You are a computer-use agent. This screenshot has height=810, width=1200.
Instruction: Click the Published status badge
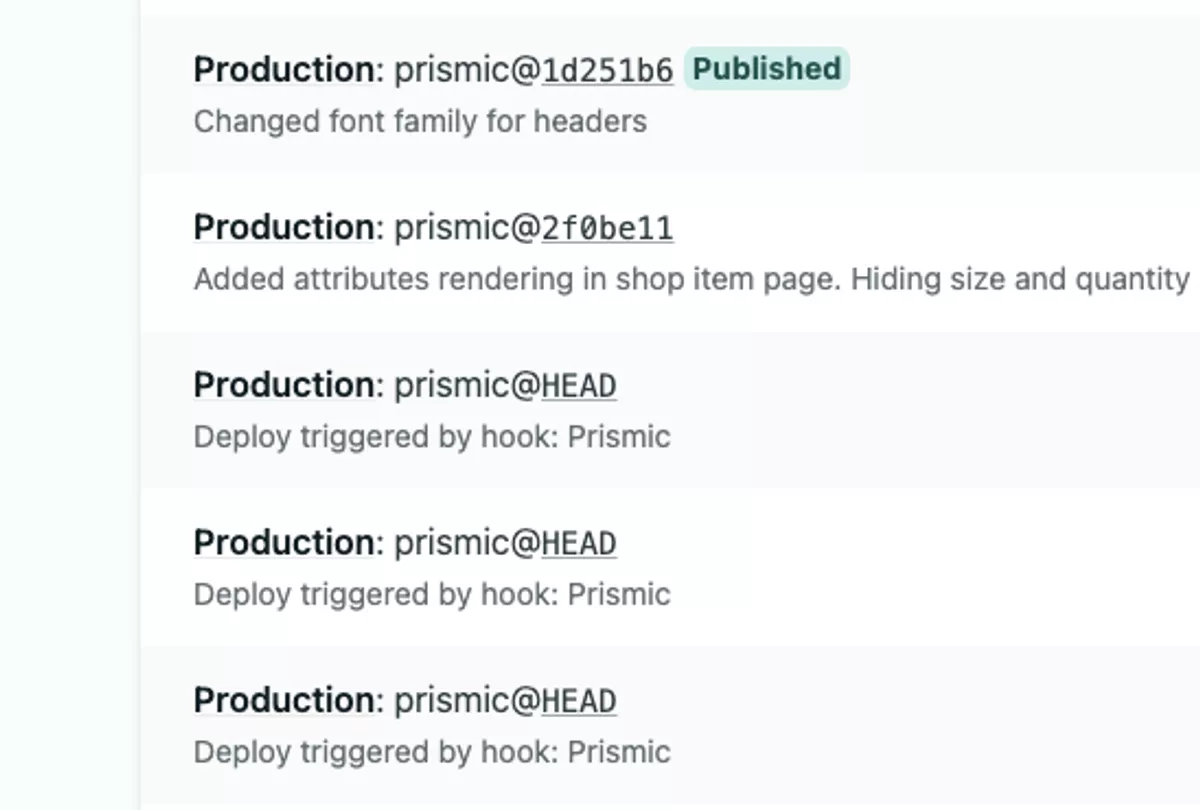767,69
